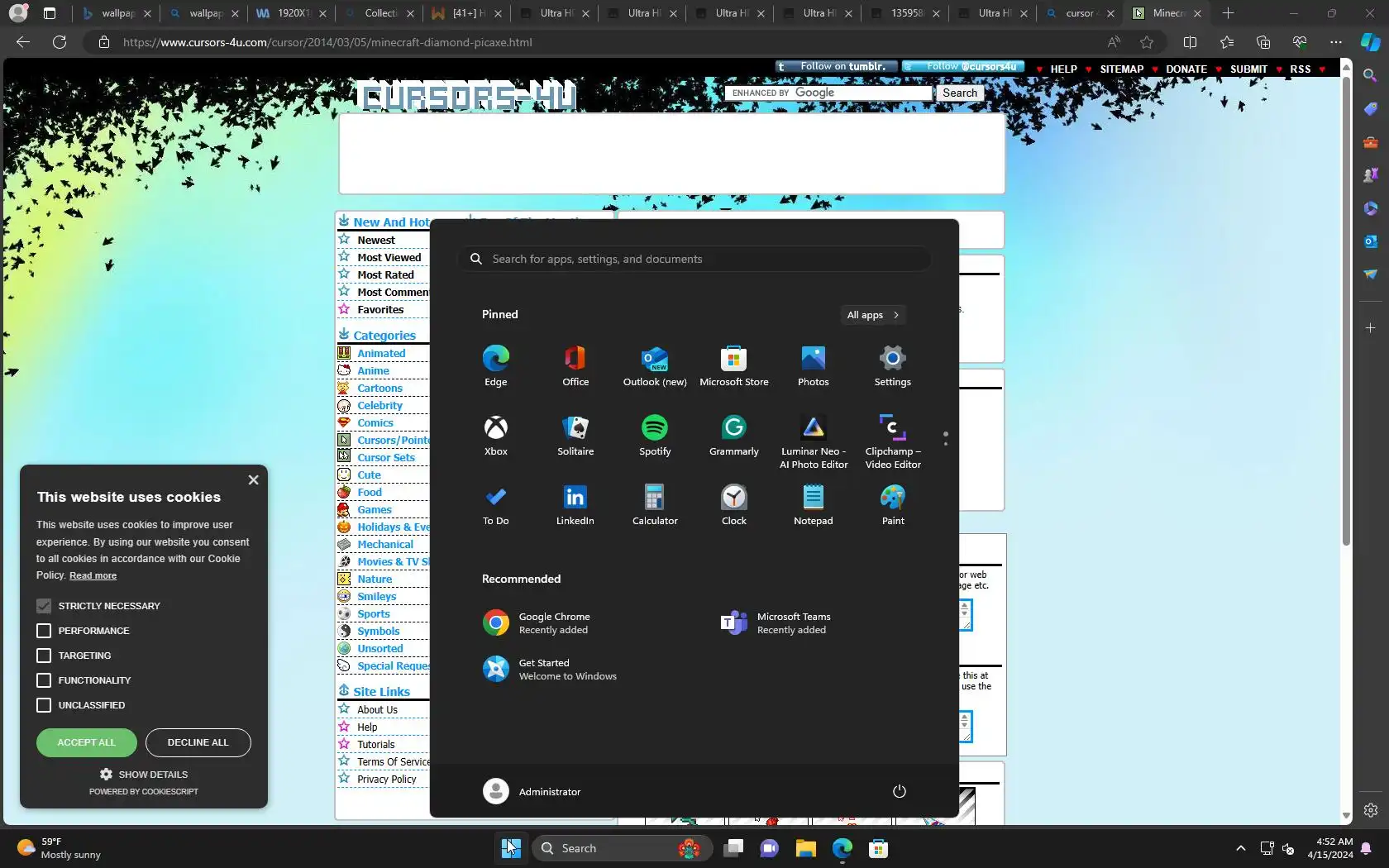Viewport: 1389px width, 868px height.
Task: Open the HELP link in site header
Action: (x=1063, y=69)
